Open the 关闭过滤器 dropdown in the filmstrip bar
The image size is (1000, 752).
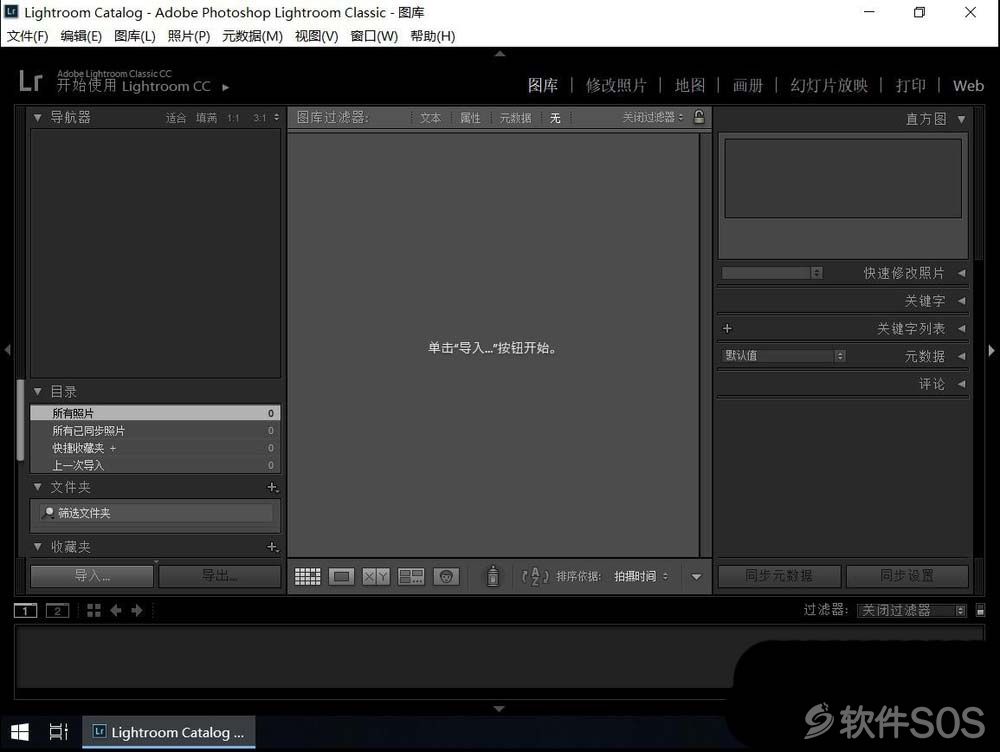coord(911,610)
